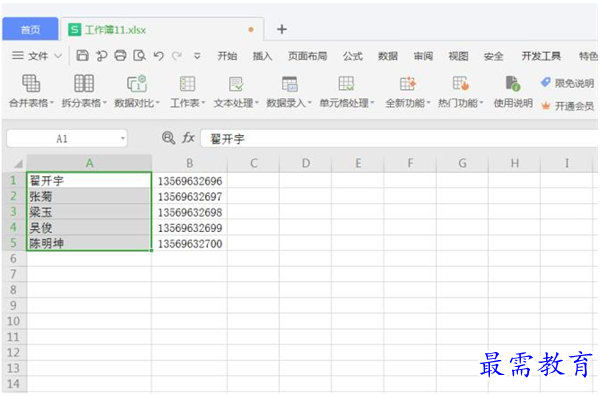Click cell containing 梁玉
This screenshot has height=396, width=601.
[89, 212]
